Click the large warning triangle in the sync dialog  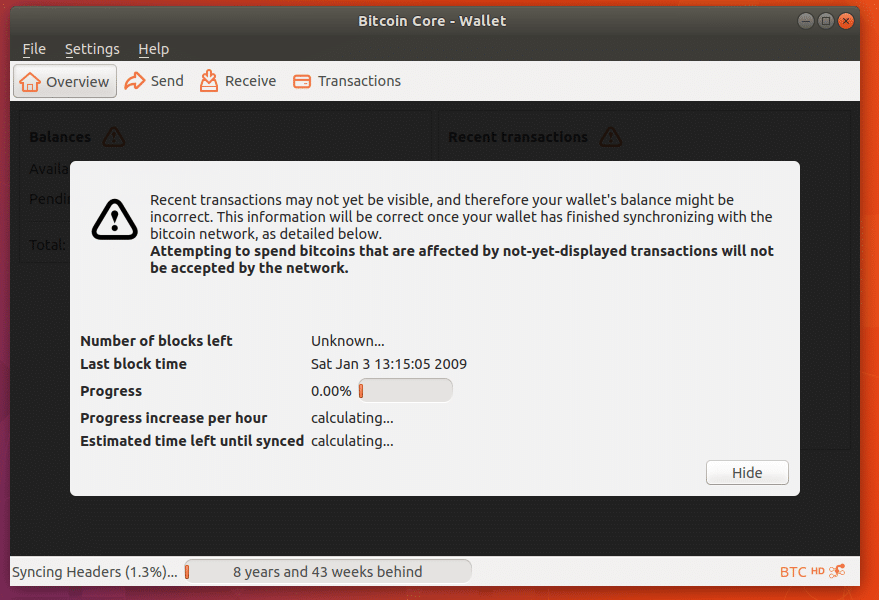pyautogui.click(x=114, y=220)
